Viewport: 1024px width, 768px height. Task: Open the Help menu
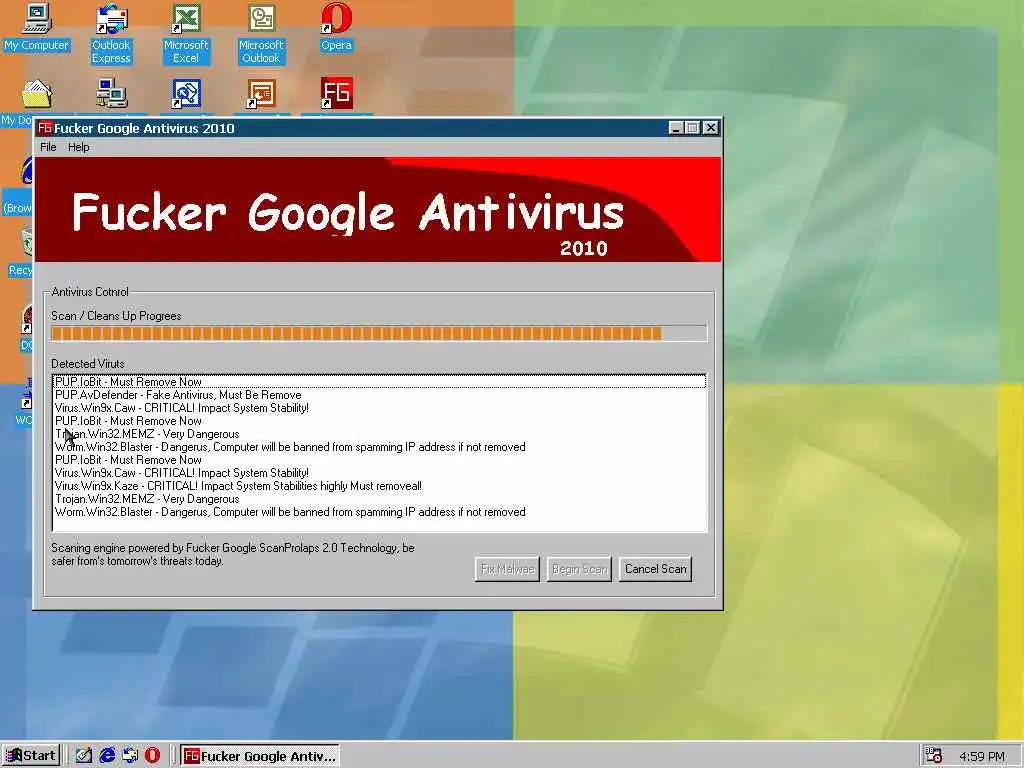coord(78,147)
